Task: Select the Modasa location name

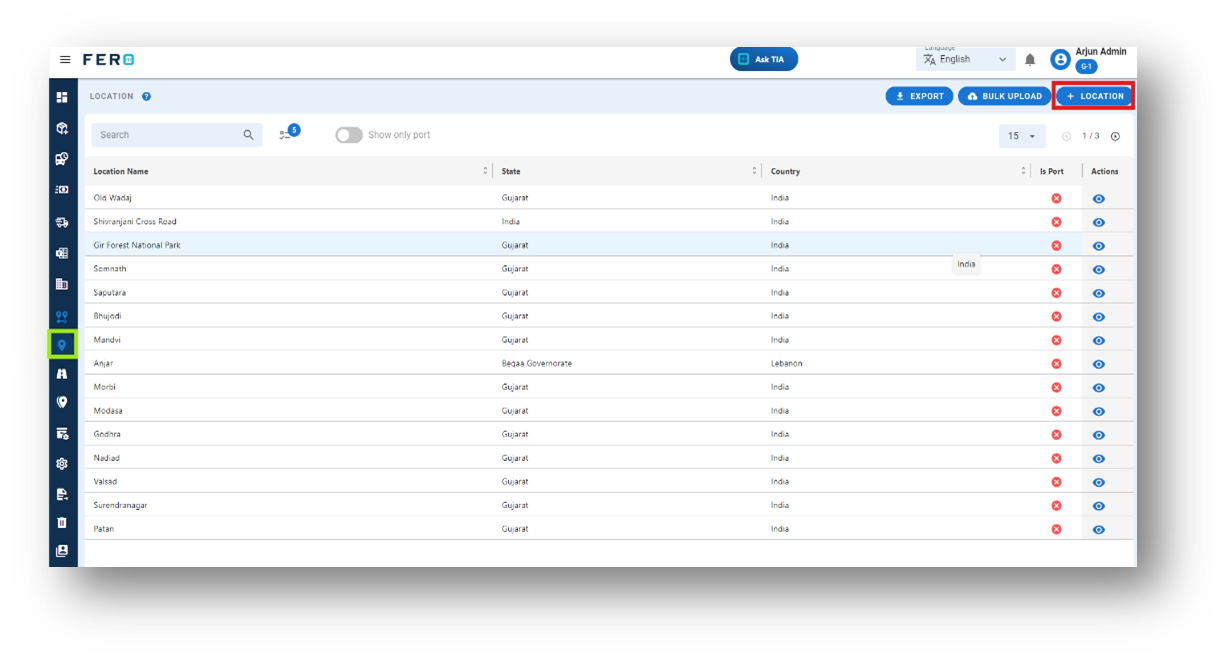Action: pos(108,411)
